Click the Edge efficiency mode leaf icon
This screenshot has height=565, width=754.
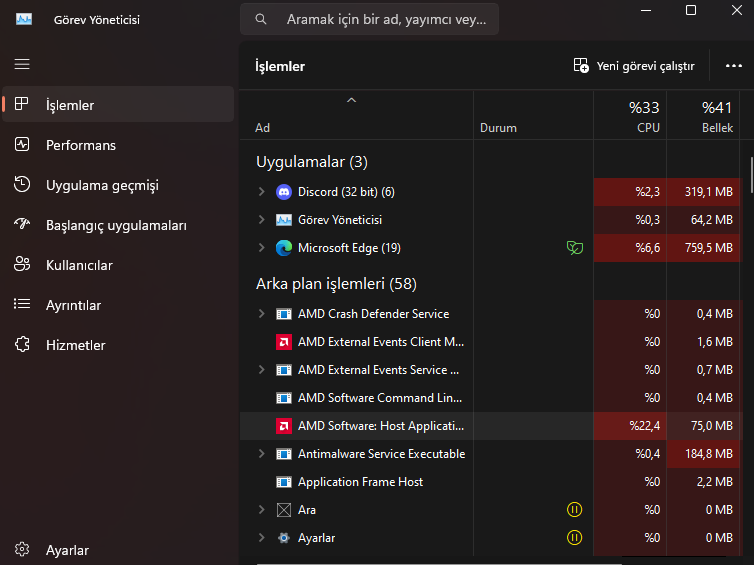(x=574, y=248)
